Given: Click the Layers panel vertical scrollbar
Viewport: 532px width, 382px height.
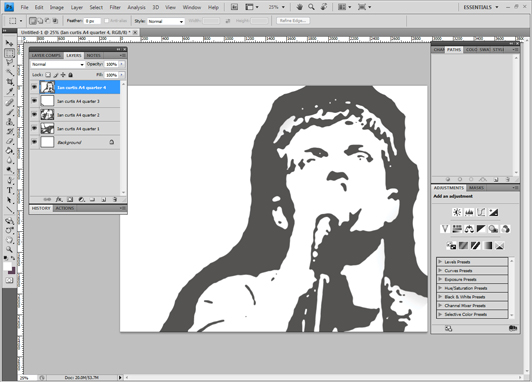Looking at the screenshot, I should [123, 138].
